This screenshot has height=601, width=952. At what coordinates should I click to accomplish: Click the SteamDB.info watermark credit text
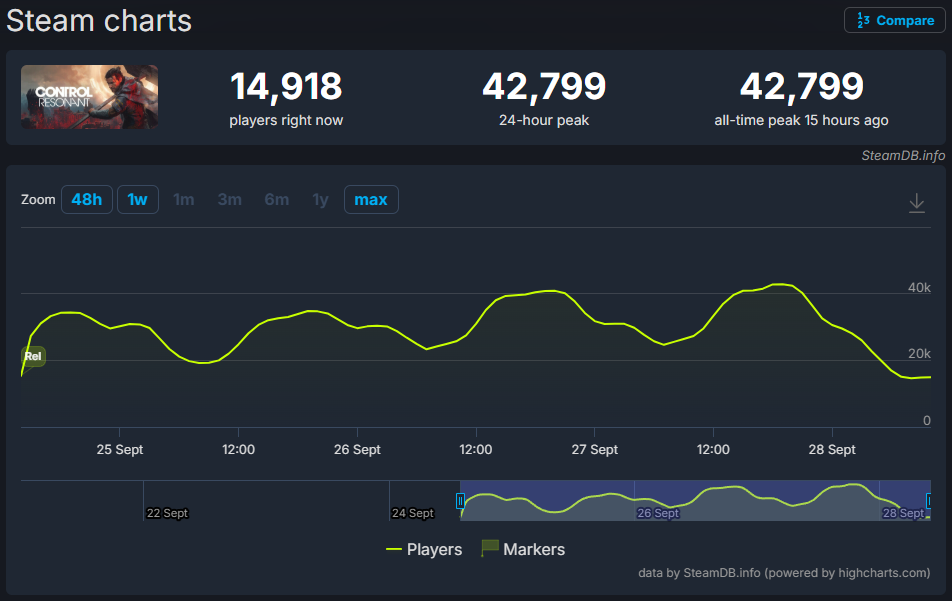[x=903, y=155]
